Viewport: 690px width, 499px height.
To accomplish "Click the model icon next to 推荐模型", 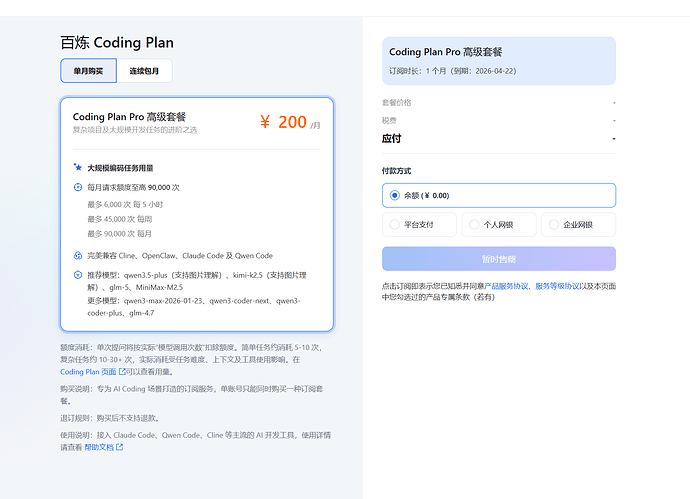I will click(x=77, y=275).
